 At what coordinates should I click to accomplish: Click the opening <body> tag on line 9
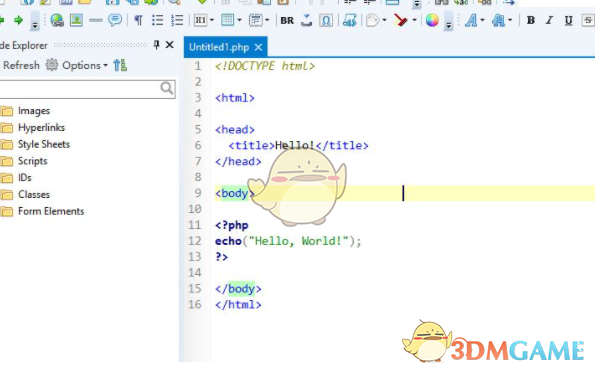[x=235, y=193]
